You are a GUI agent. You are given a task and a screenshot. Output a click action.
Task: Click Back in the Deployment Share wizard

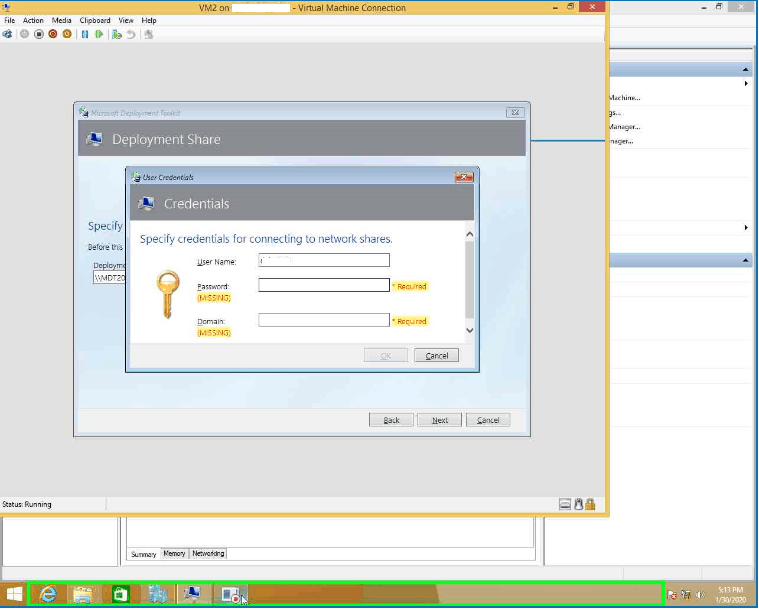click(x=391, y=420)
